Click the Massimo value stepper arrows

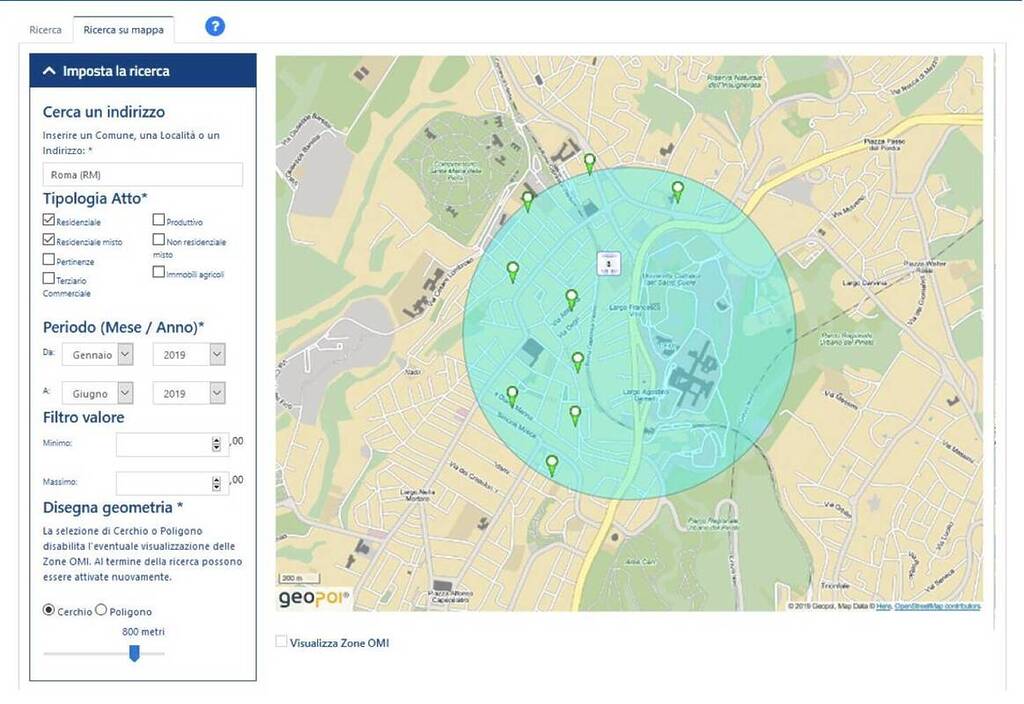pyautogui.click(x=216, y=483)
